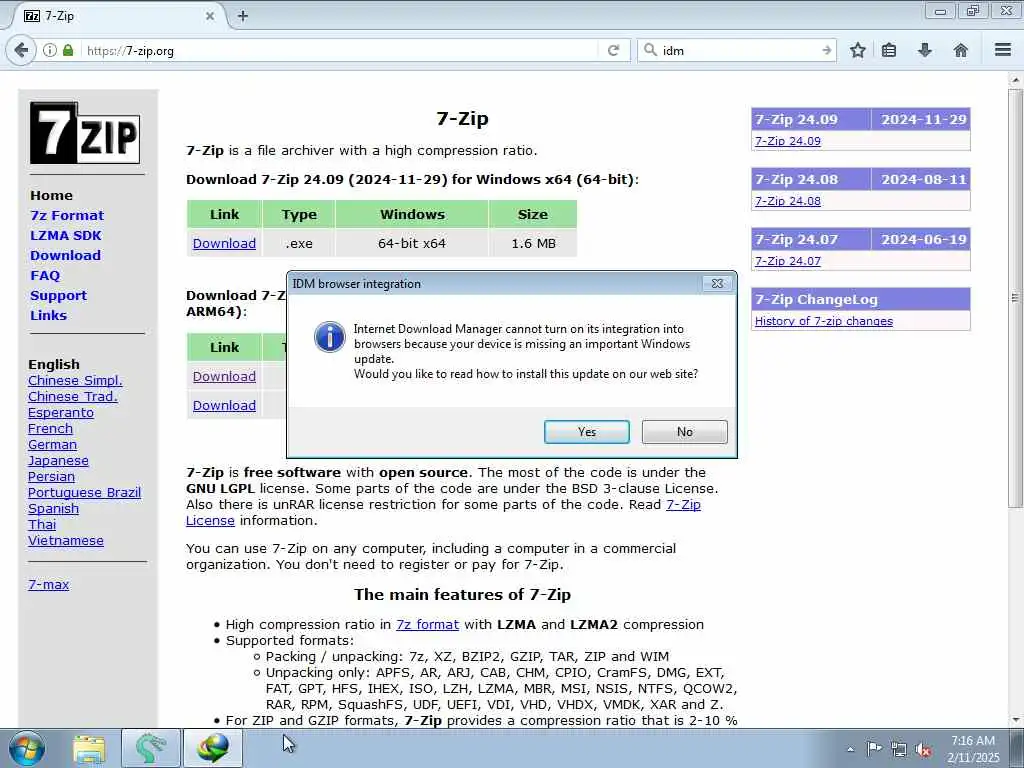
Task: Switch language to Portuguese Brazil
Action: pyautogui.click(x=84, y=492)
